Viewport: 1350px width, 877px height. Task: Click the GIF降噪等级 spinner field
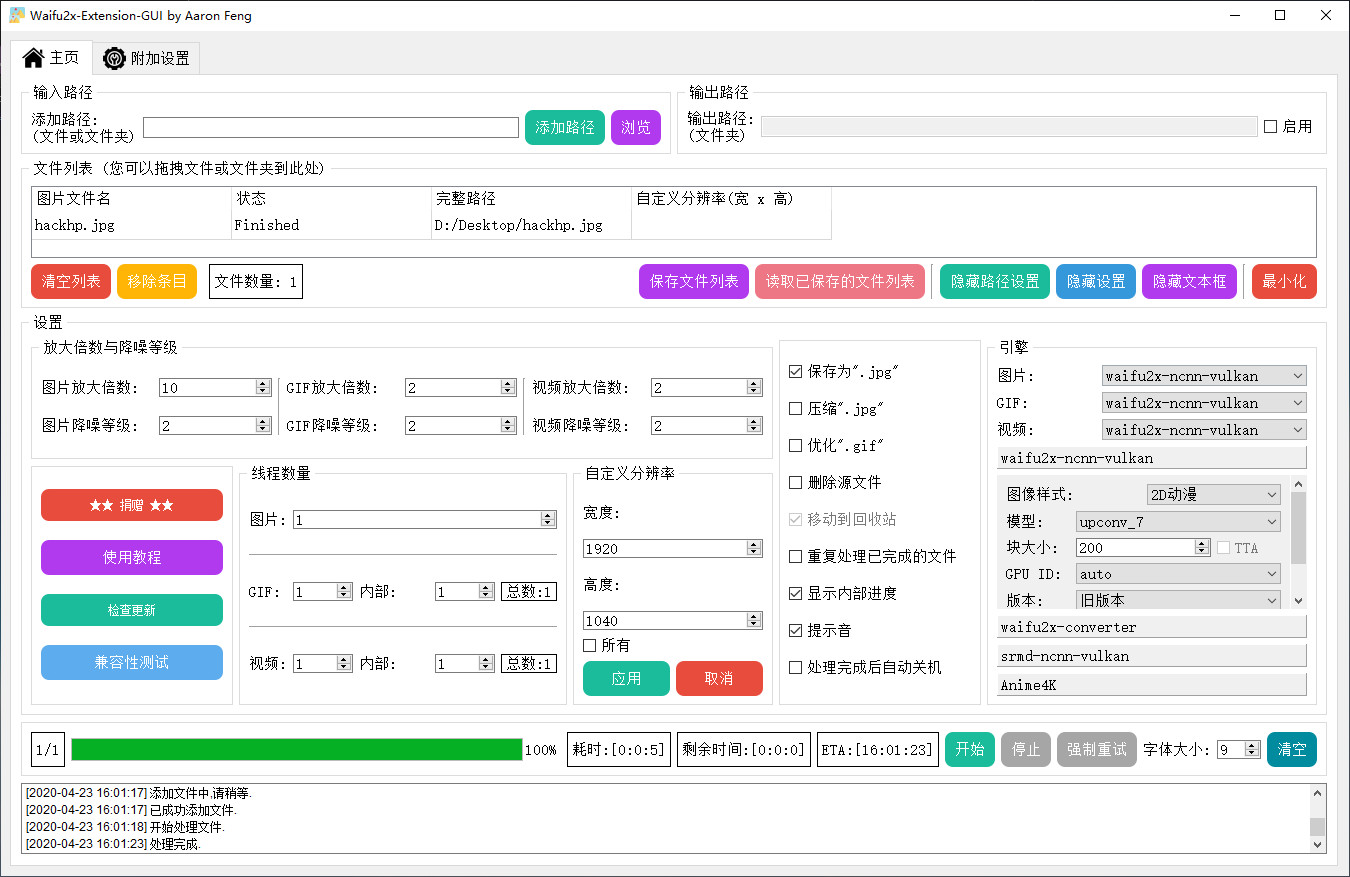tap(461, 425)
